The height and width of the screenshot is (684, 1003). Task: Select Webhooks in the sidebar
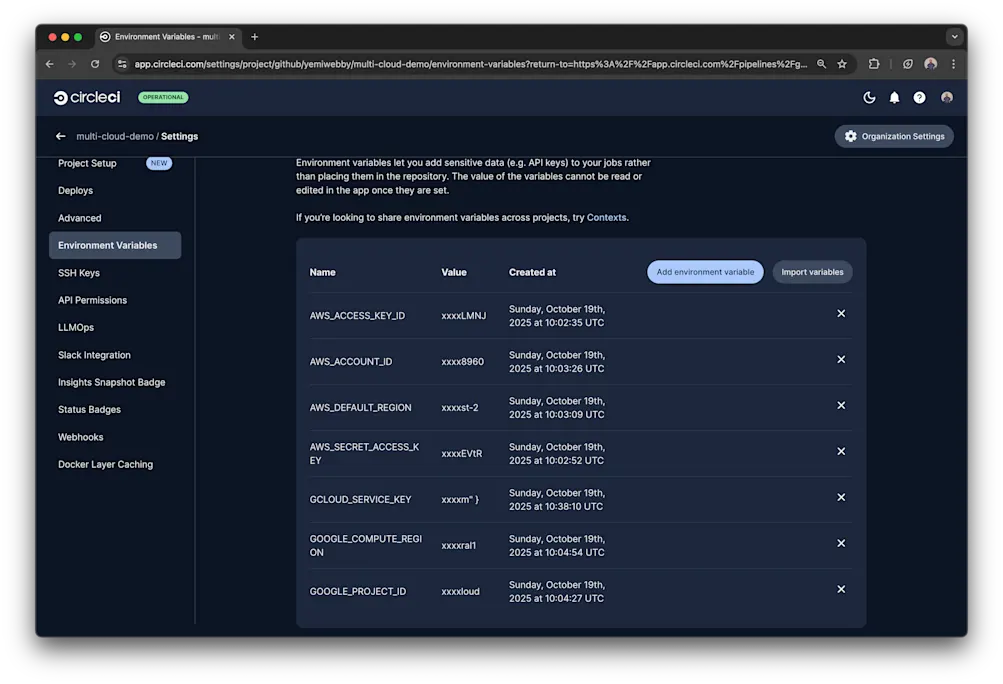(x=80, y=436)
